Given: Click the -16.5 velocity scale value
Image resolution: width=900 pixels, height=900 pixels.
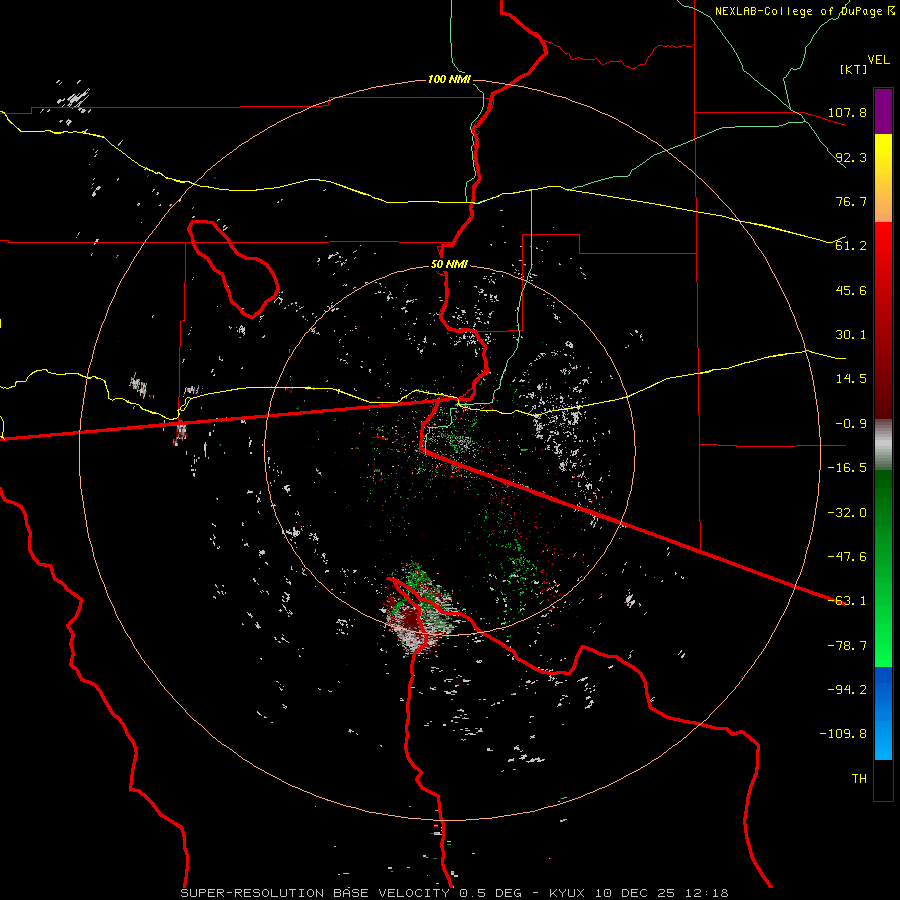Looking at the screenshot, I should click(x=847, y=468).
